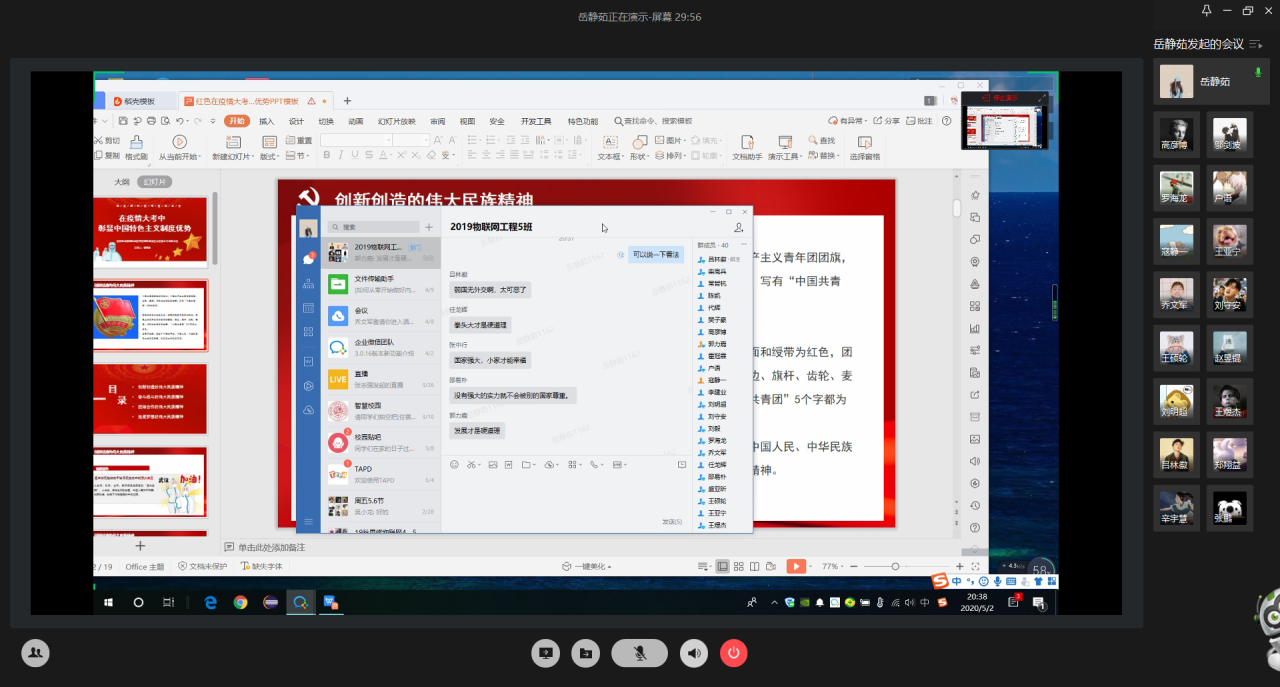
Task: Open the 直播 LIVE chat entry
Action: (x=381, y=379)
